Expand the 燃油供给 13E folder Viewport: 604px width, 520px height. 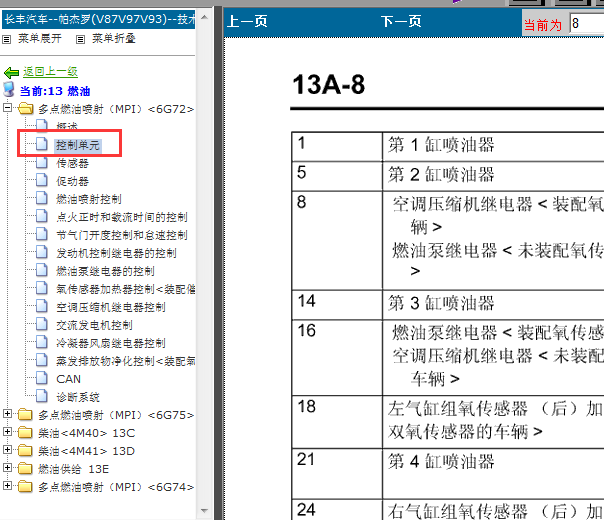tap(7, 468)
